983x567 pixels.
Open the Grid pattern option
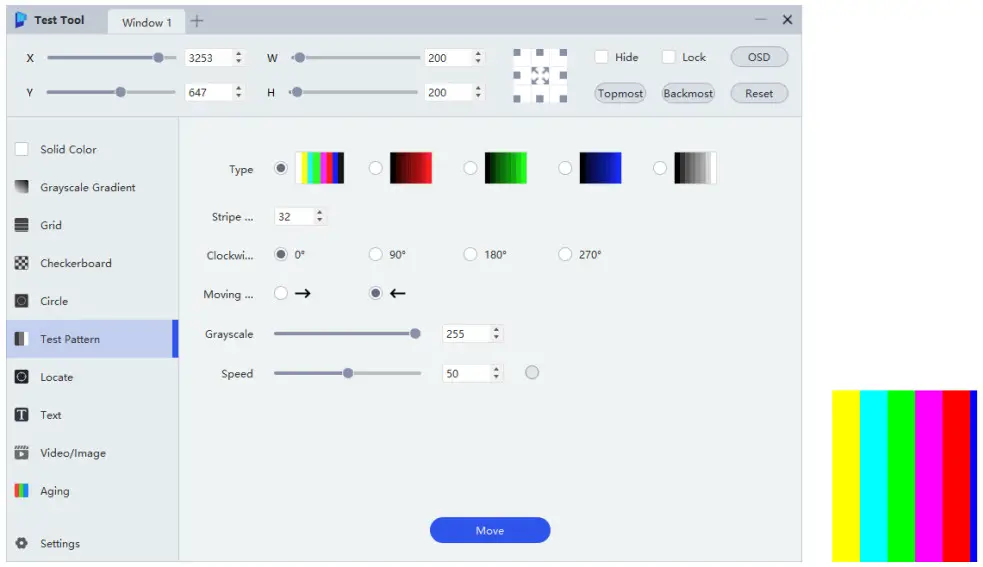point(92,225)
